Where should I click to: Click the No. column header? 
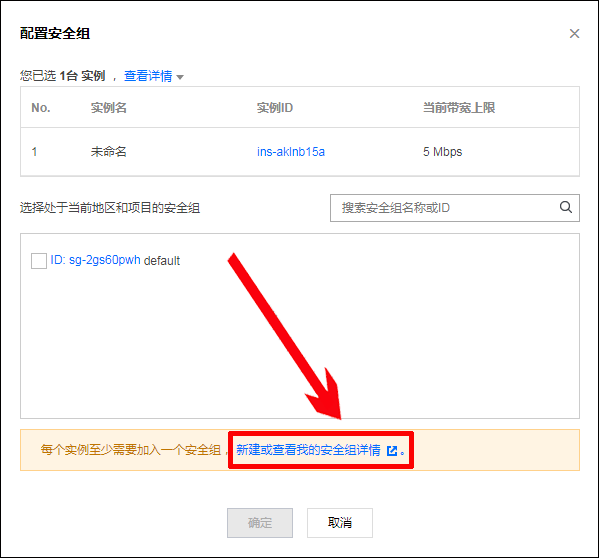(x=41, y=108)
